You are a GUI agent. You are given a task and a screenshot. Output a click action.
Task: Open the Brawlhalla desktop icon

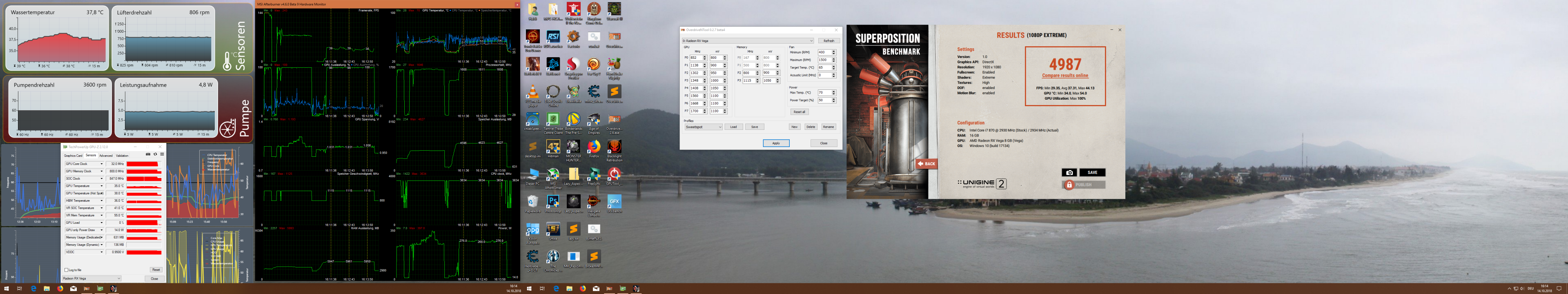point(573,94)
